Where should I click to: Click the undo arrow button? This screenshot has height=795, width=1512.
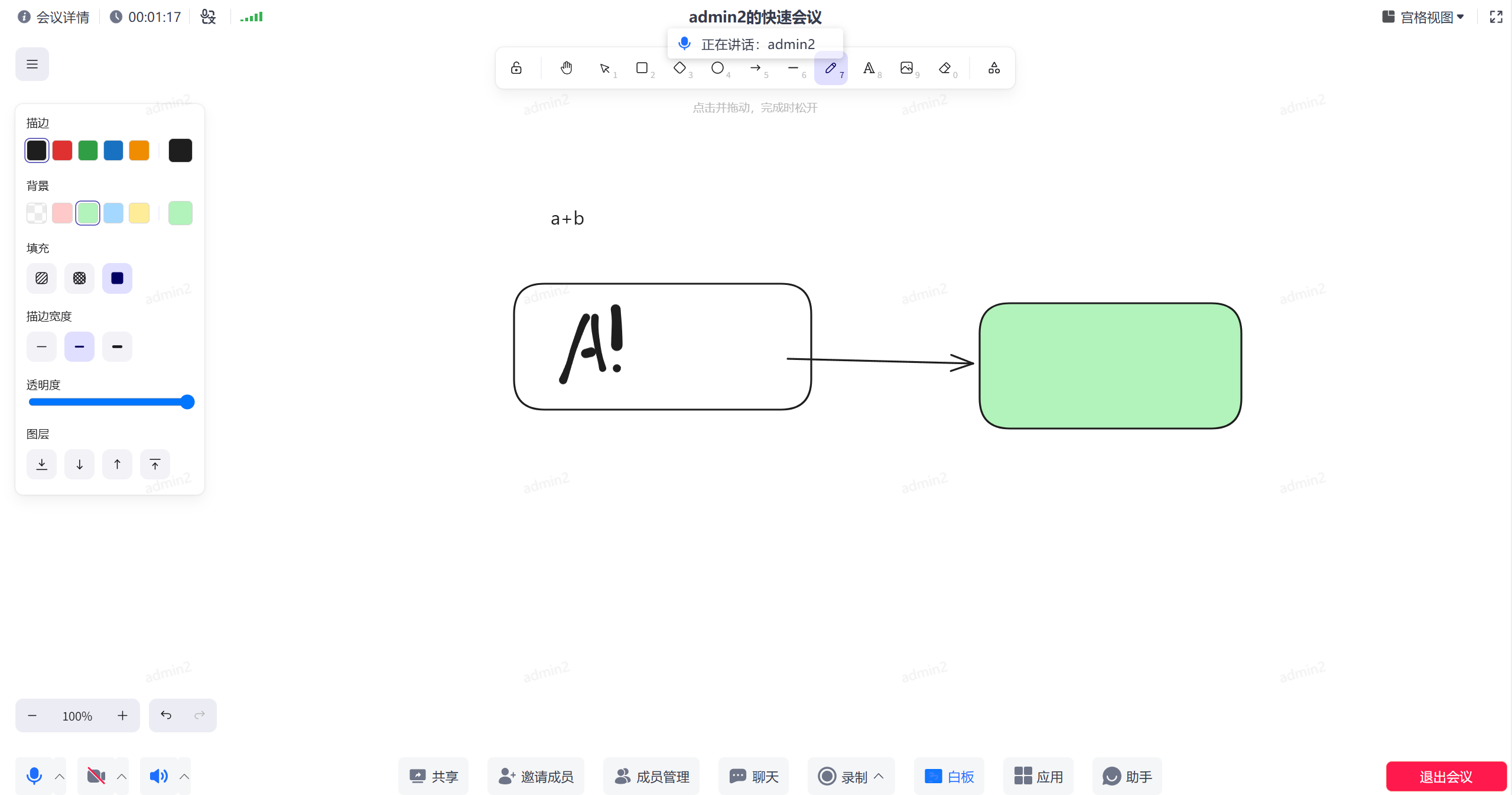(x=166, y=715)
